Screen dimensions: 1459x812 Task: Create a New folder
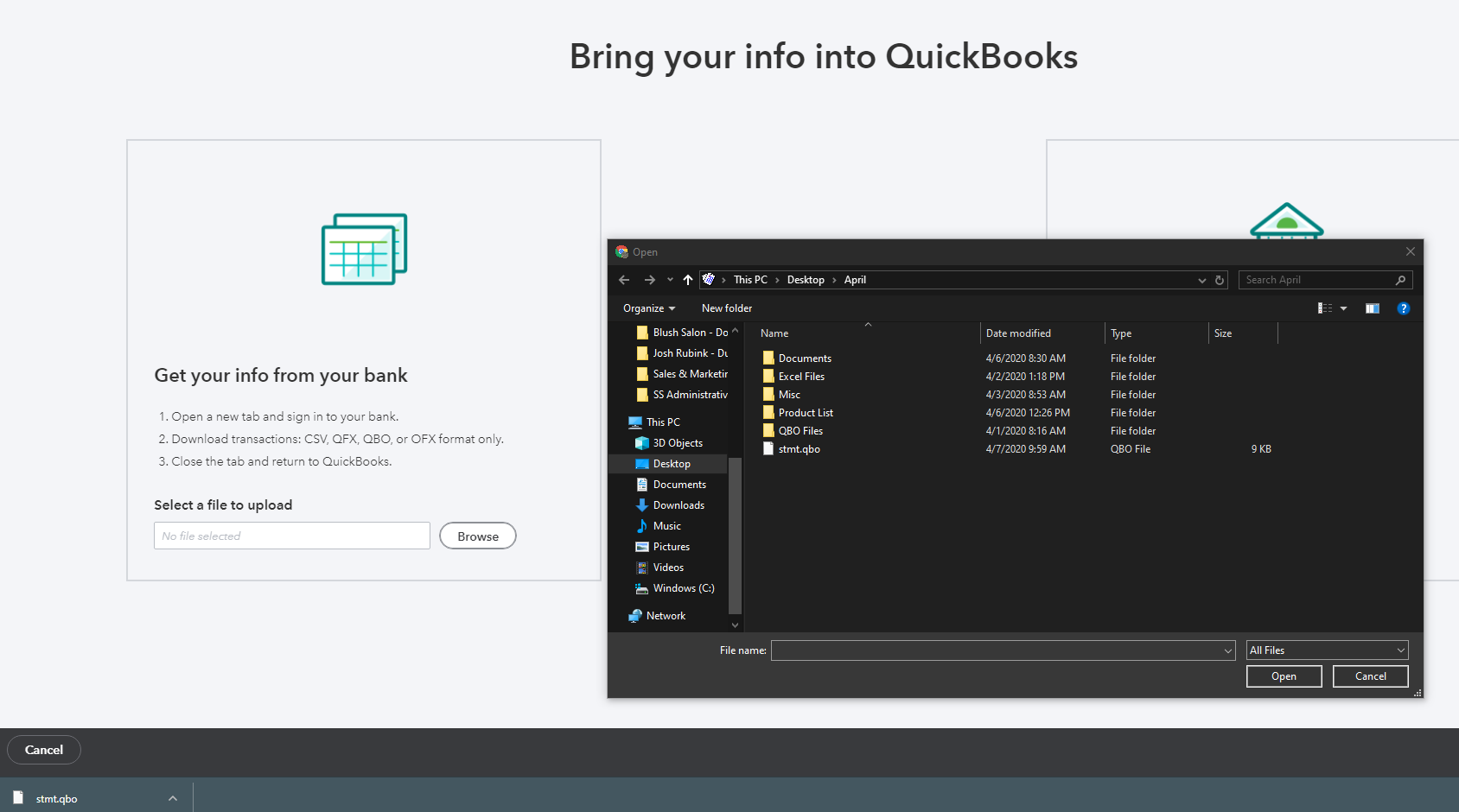pos(727,308)
